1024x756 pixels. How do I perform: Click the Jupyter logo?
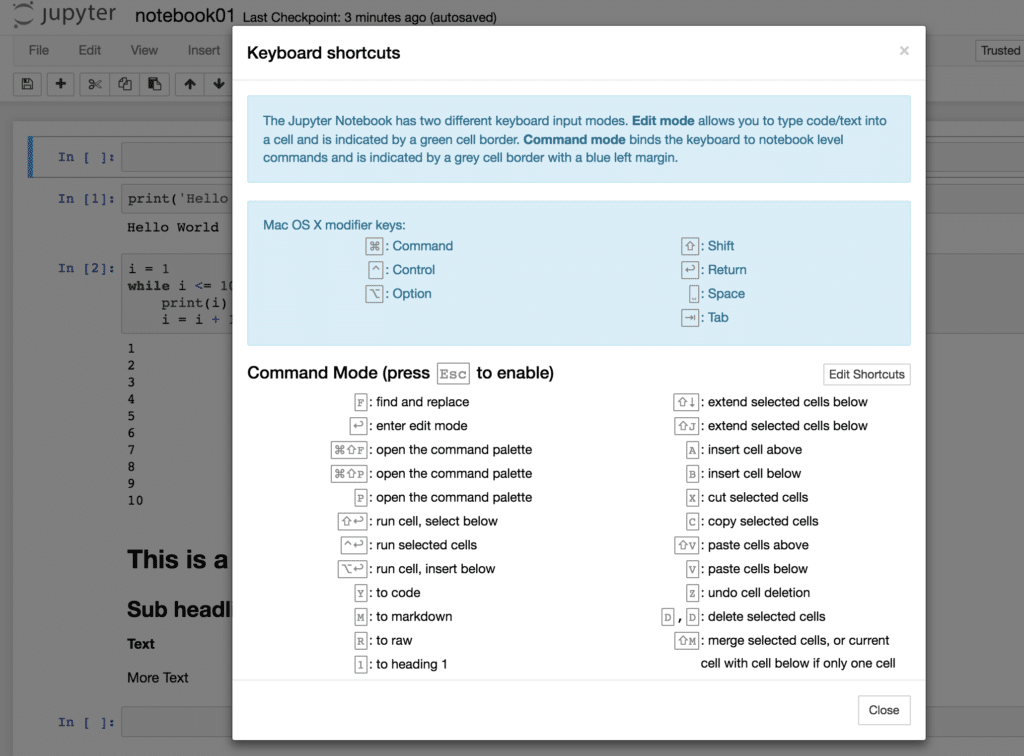click(65, 14)
